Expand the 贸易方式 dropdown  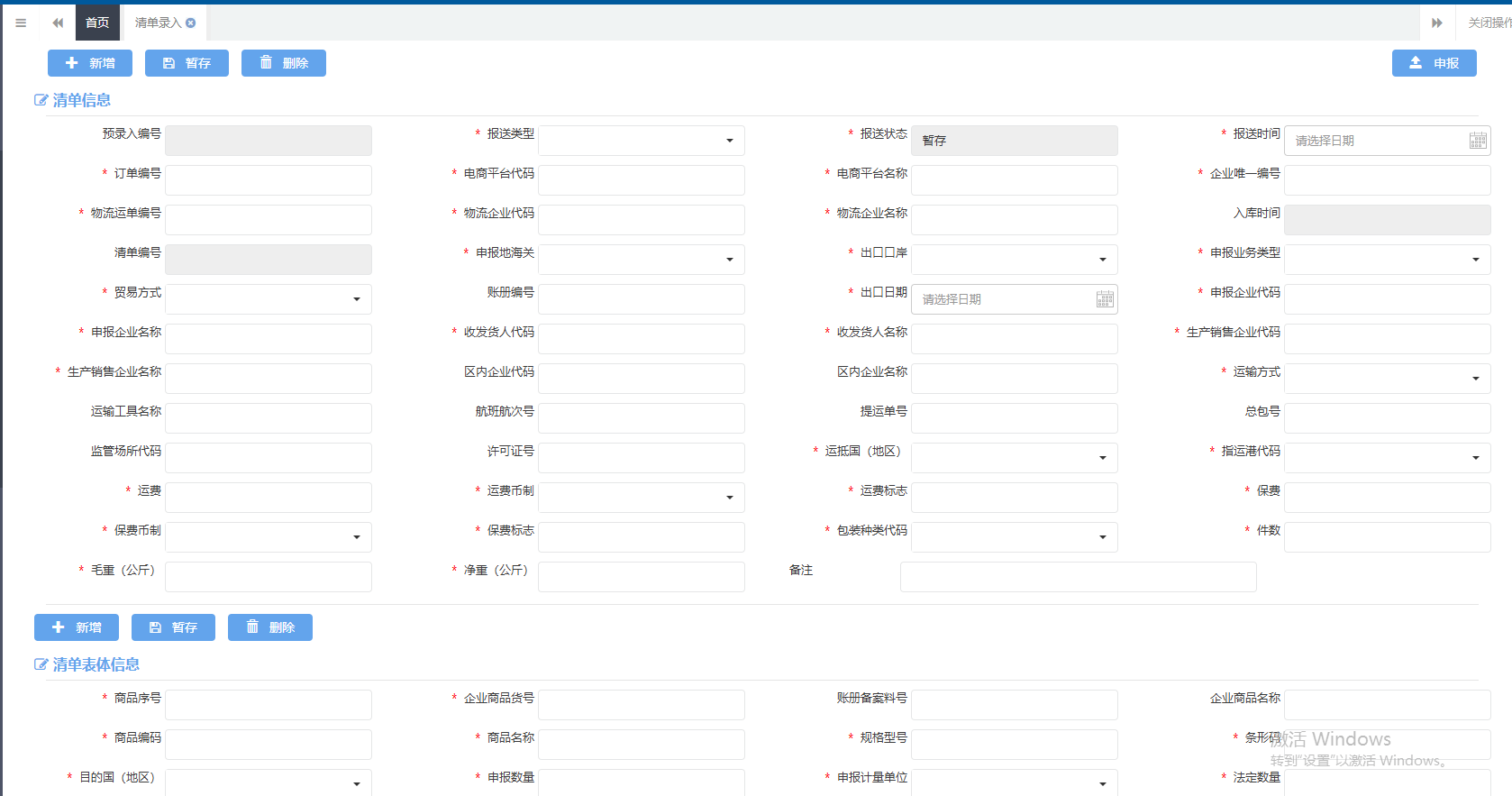[268, 299]
